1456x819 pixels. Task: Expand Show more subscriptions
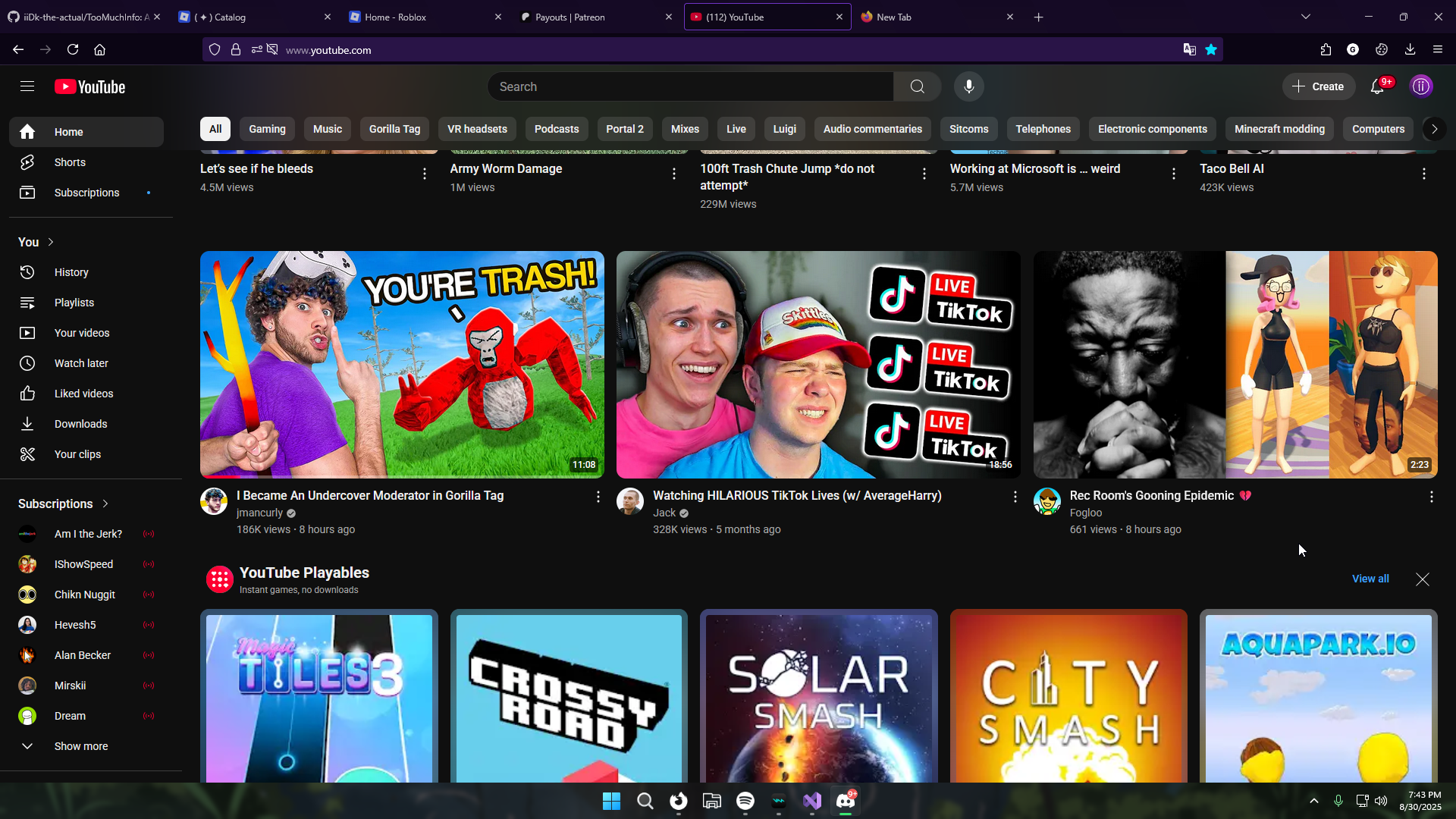coord(86,746)
